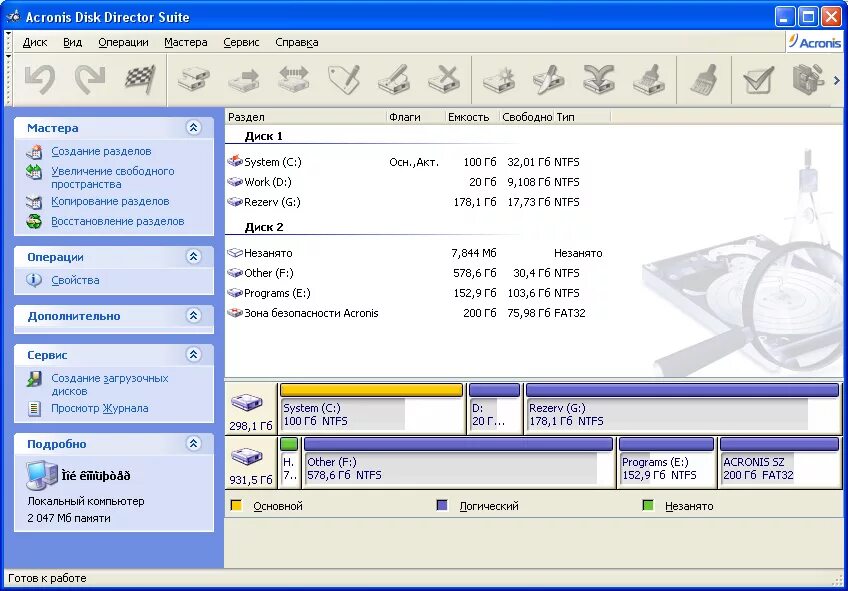This screenshot has width=848, height=591.
Task: Open Просмотр Журнала link
Action: click(x=100, y=408)
